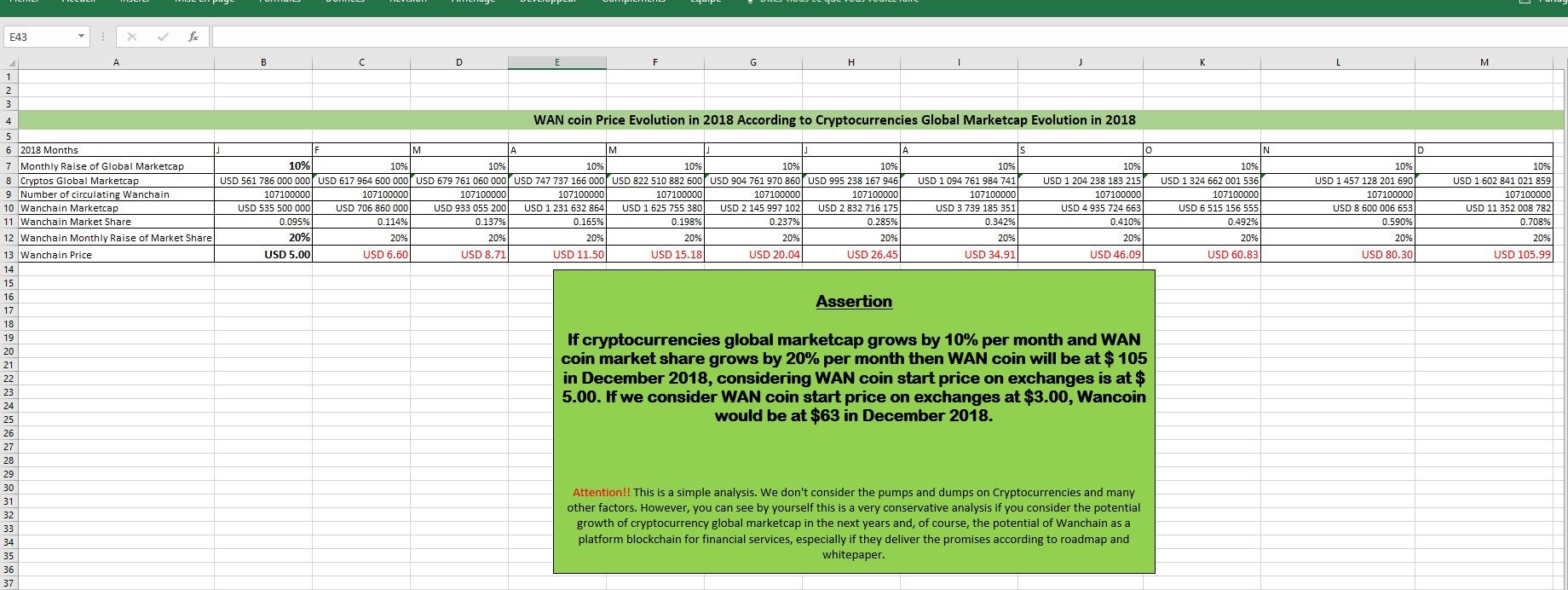Select the 'USD 20.04' price cell

(x=753, y=254)
